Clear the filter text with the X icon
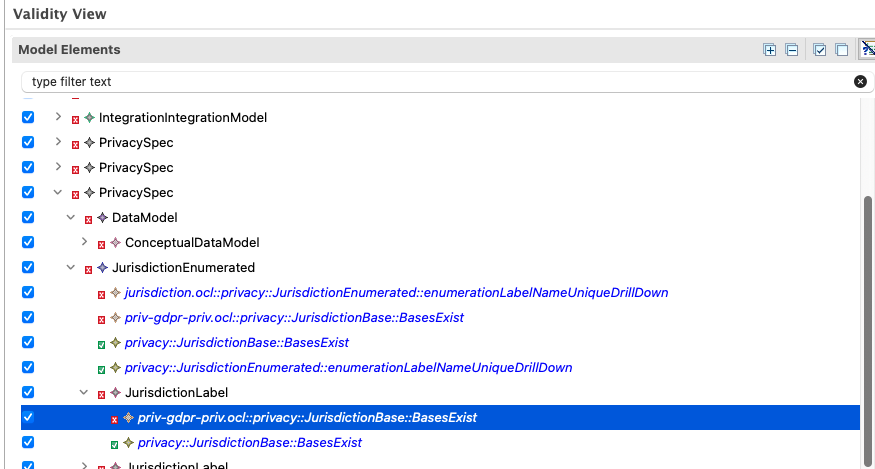 tap(860, 82)
